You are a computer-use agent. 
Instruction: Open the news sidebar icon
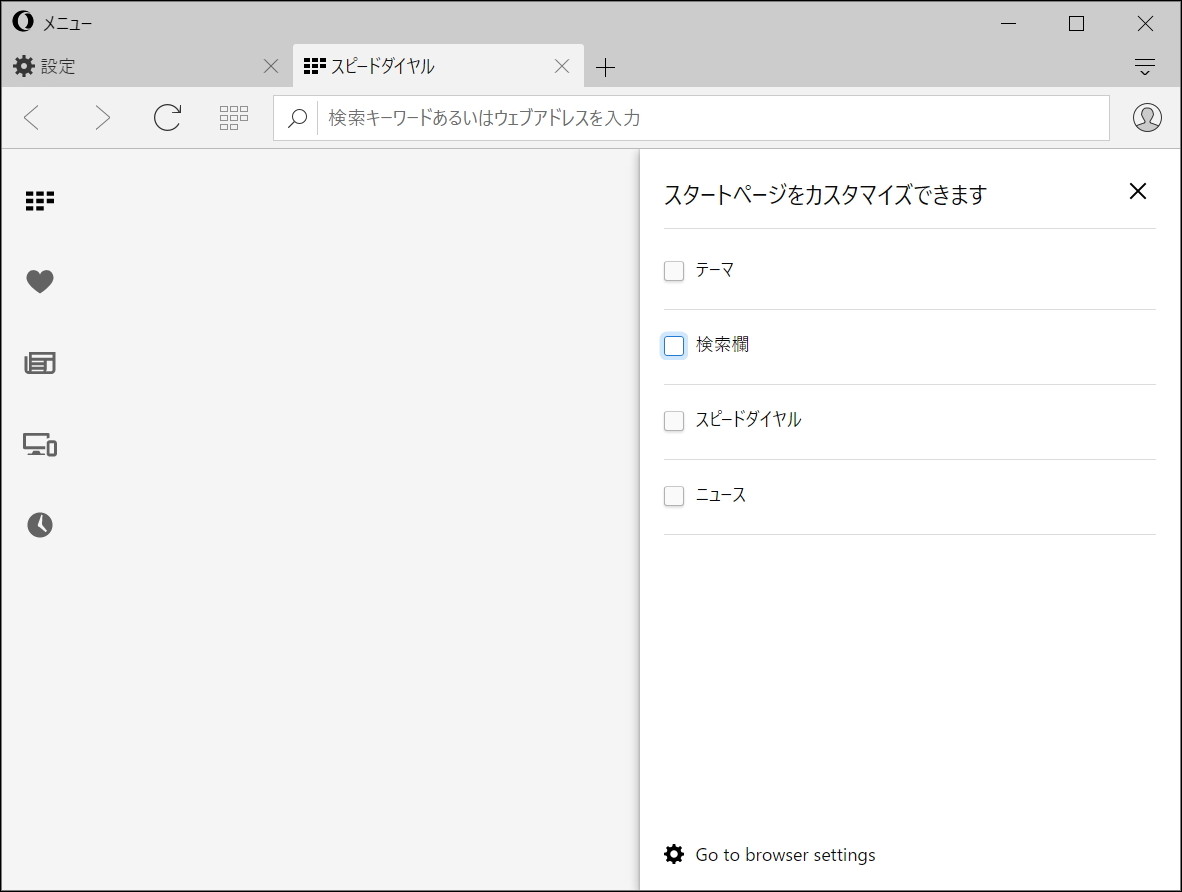(x=39, y=362)
